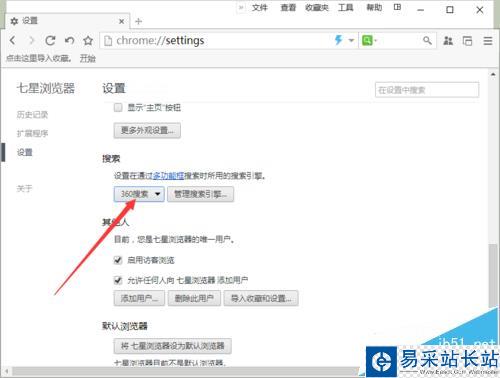Open the 360搜索 search engine dropdown
This screenshot has height=378, width=500.
point(139,194)
